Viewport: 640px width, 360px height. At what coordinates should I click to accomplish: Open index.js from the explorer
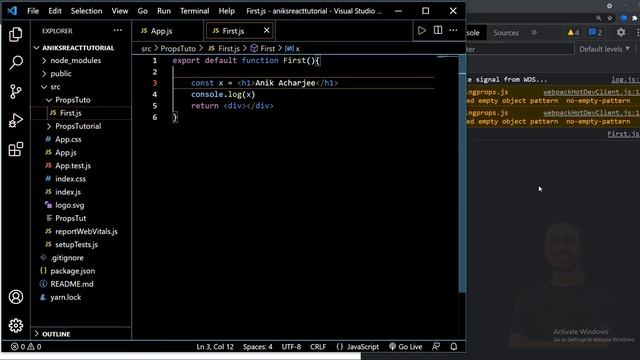pyautogui.click(x=68, y=192)
